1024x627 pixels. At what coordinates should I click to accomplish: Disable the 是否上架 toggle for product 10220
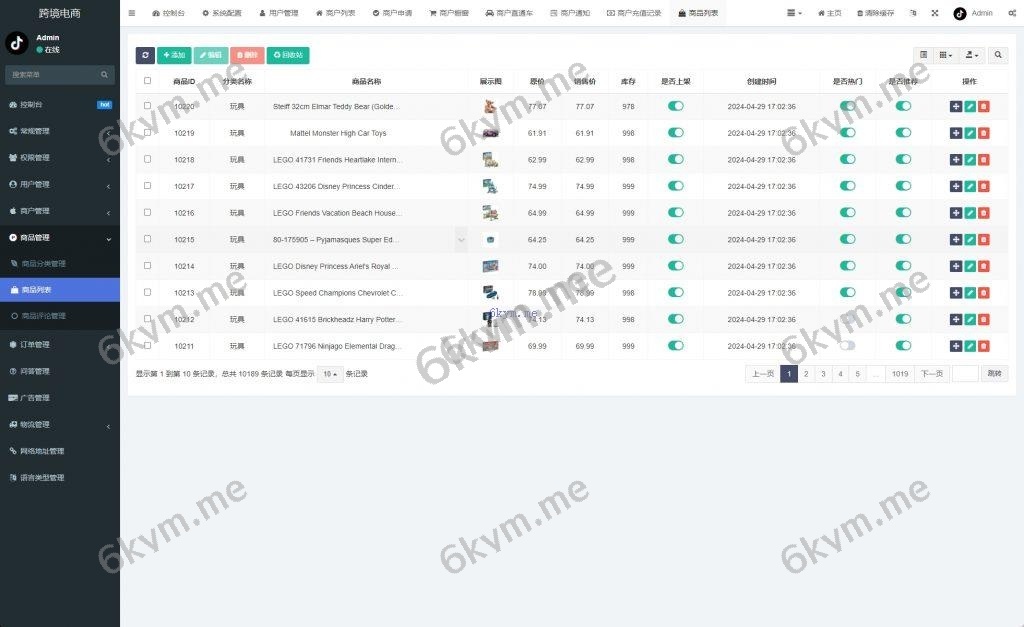[x=677, y=106]
